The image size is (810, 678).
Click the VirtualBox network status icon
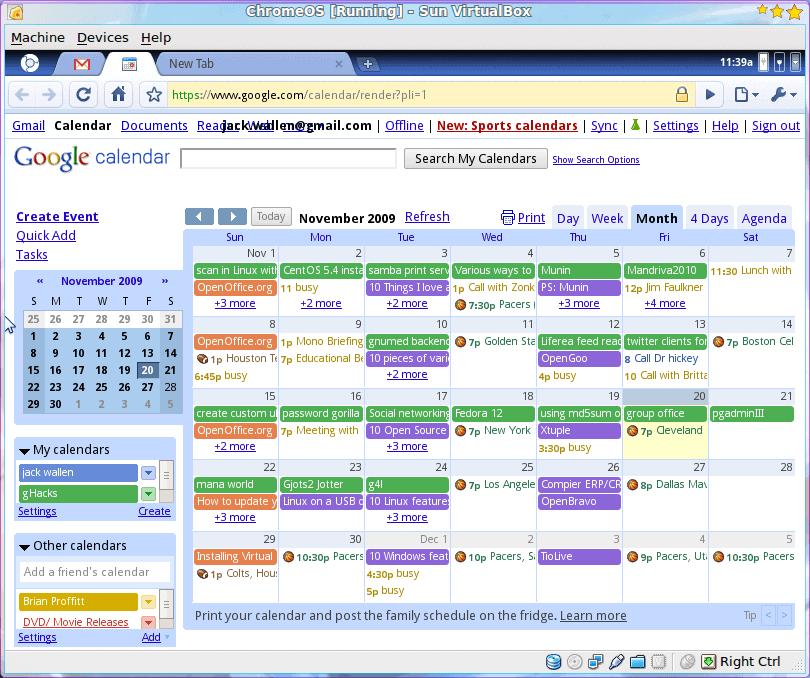coord(596,661)
